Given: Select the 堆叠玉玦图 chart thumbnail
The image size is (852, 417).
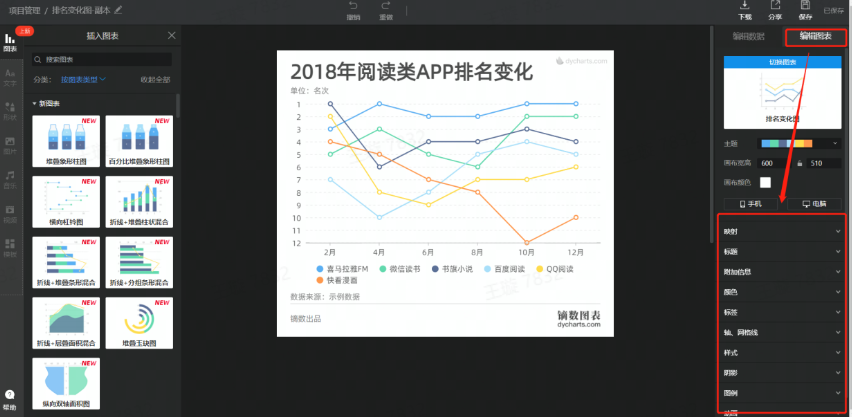Looking at the screenshot, I should pyautogui.click(x=139, y=323).
